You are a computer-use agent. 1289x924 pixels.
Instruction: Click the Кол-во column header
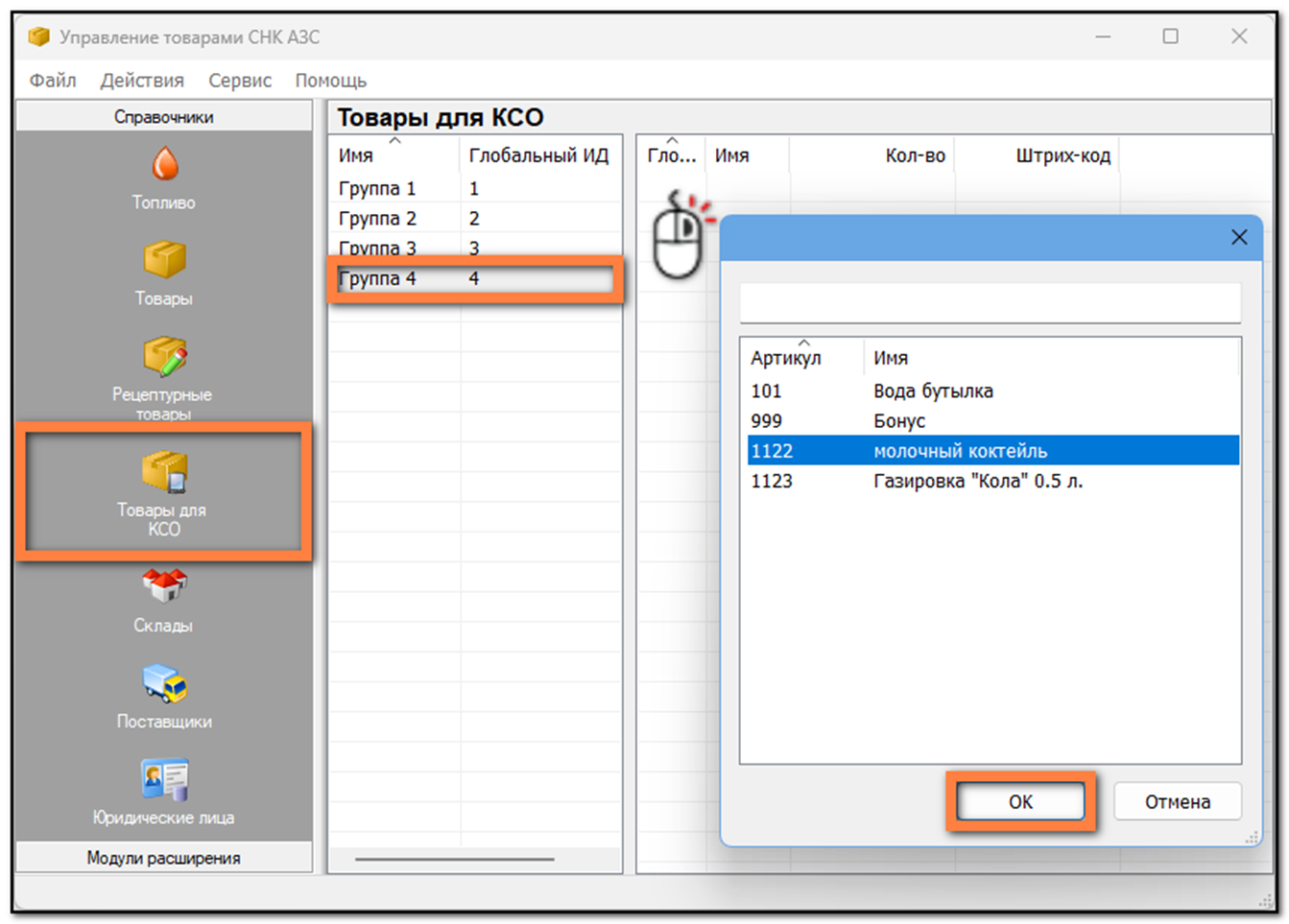pyautogui.click(x=871, y=154)
